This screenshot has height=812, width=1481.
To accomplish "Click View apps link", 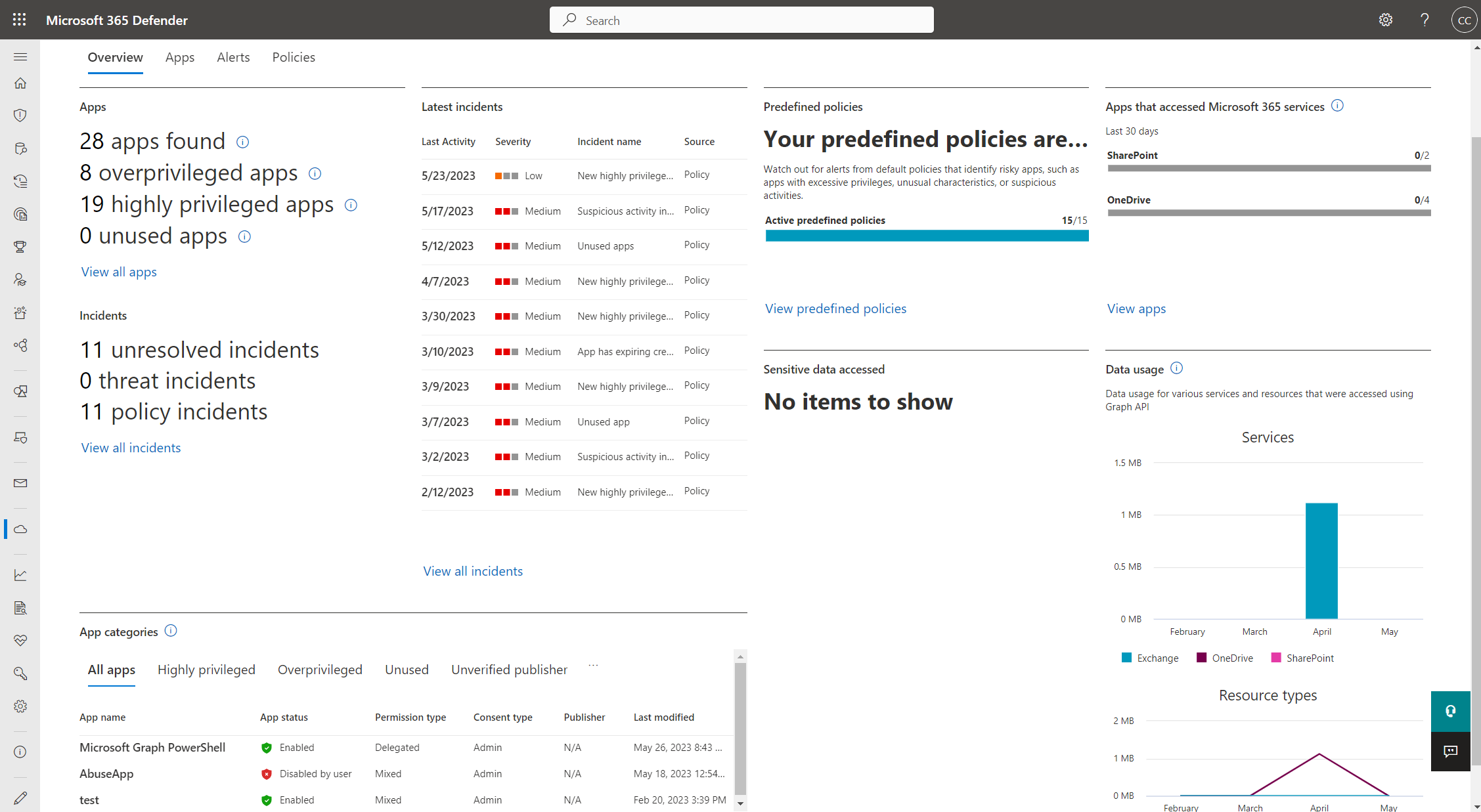I will (1136, 309).
